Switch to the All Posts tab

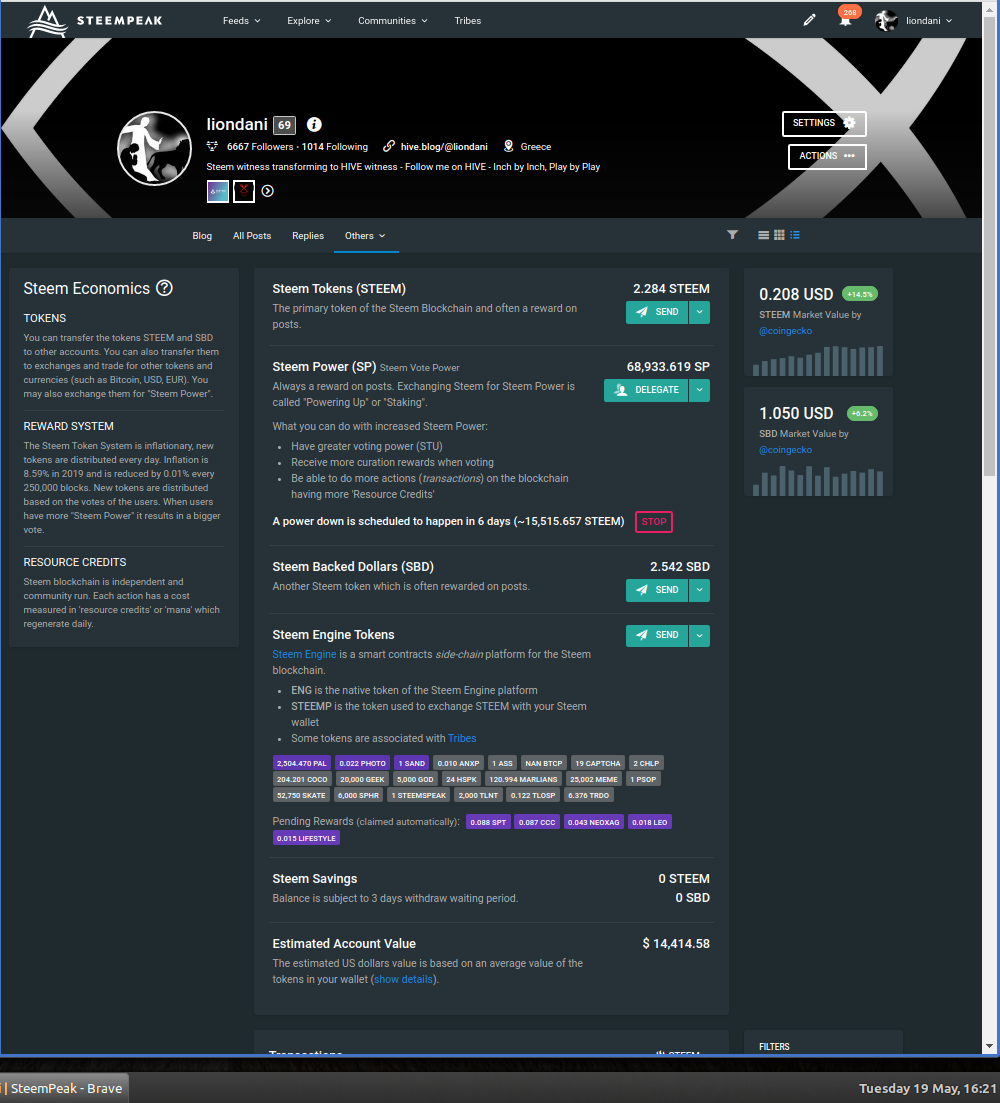pos(252,236)
